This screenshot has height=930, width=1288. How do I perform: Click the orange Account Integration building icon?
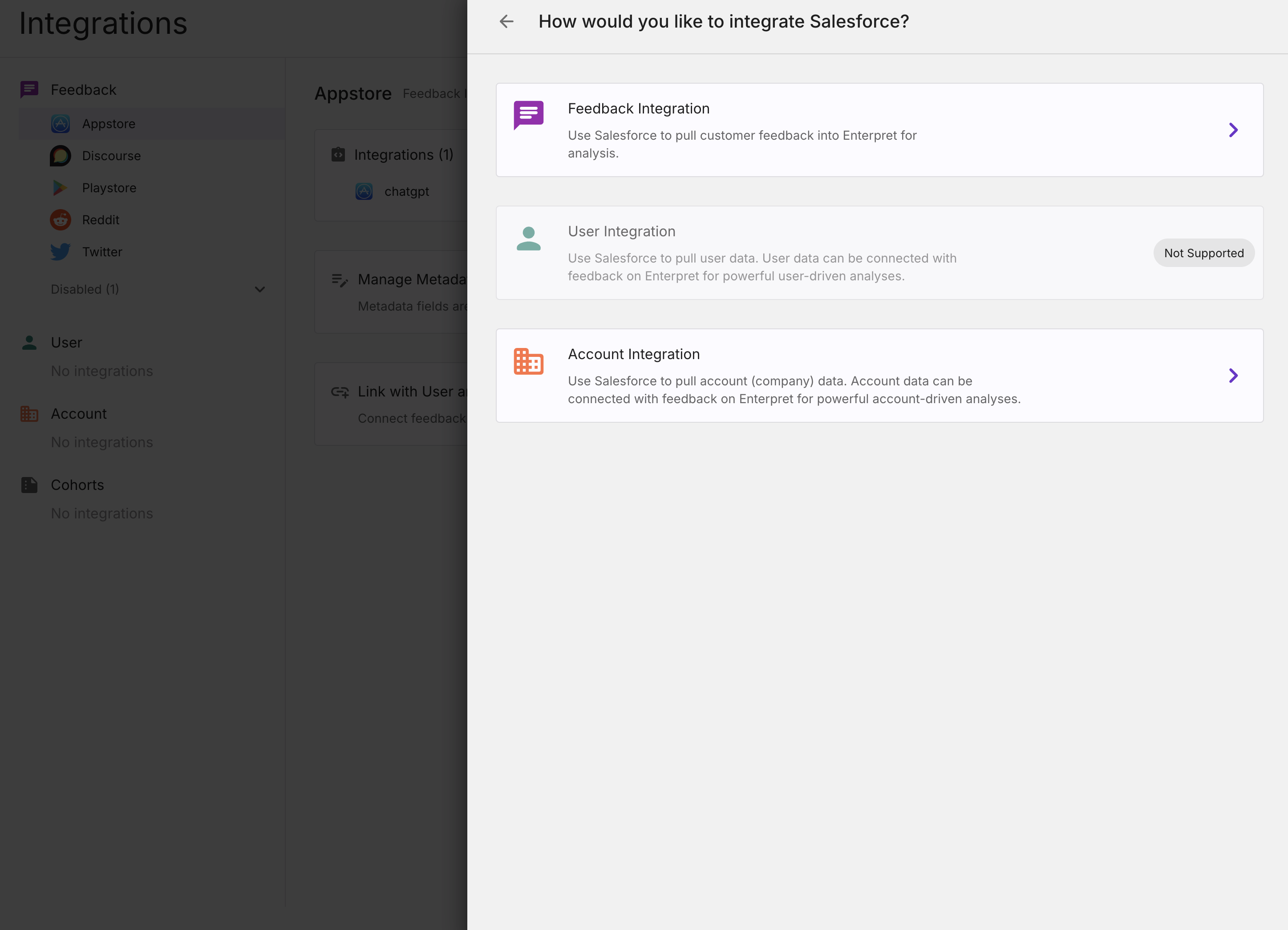click(x=528, y=362)
